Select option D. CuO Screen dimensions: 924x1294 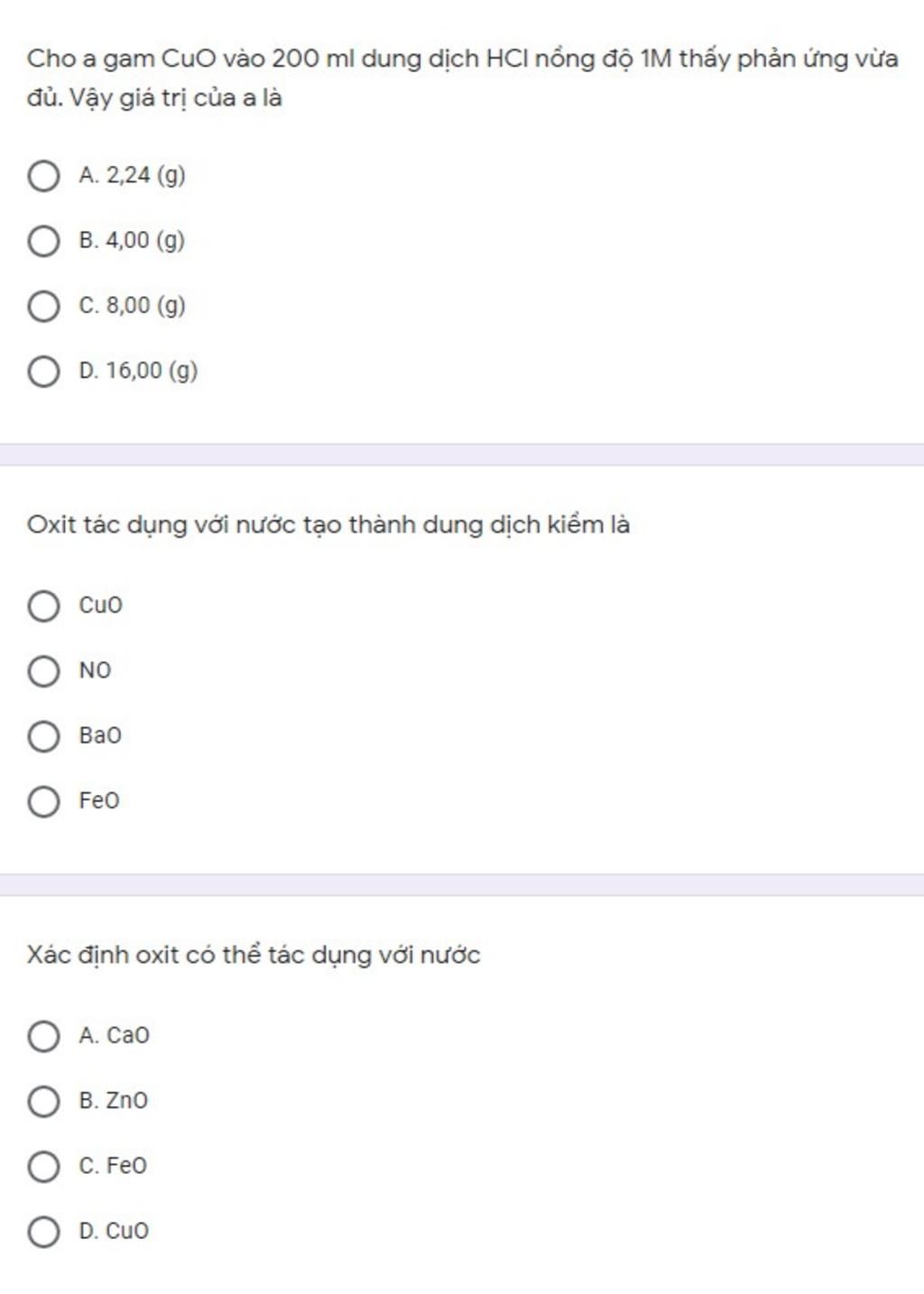(43, 1232)
